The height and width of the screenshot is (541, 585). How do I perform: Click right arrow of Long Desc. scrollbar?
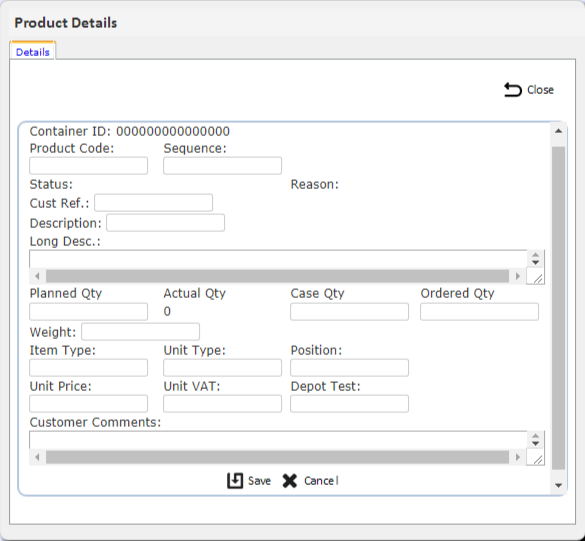pos(517,276)
